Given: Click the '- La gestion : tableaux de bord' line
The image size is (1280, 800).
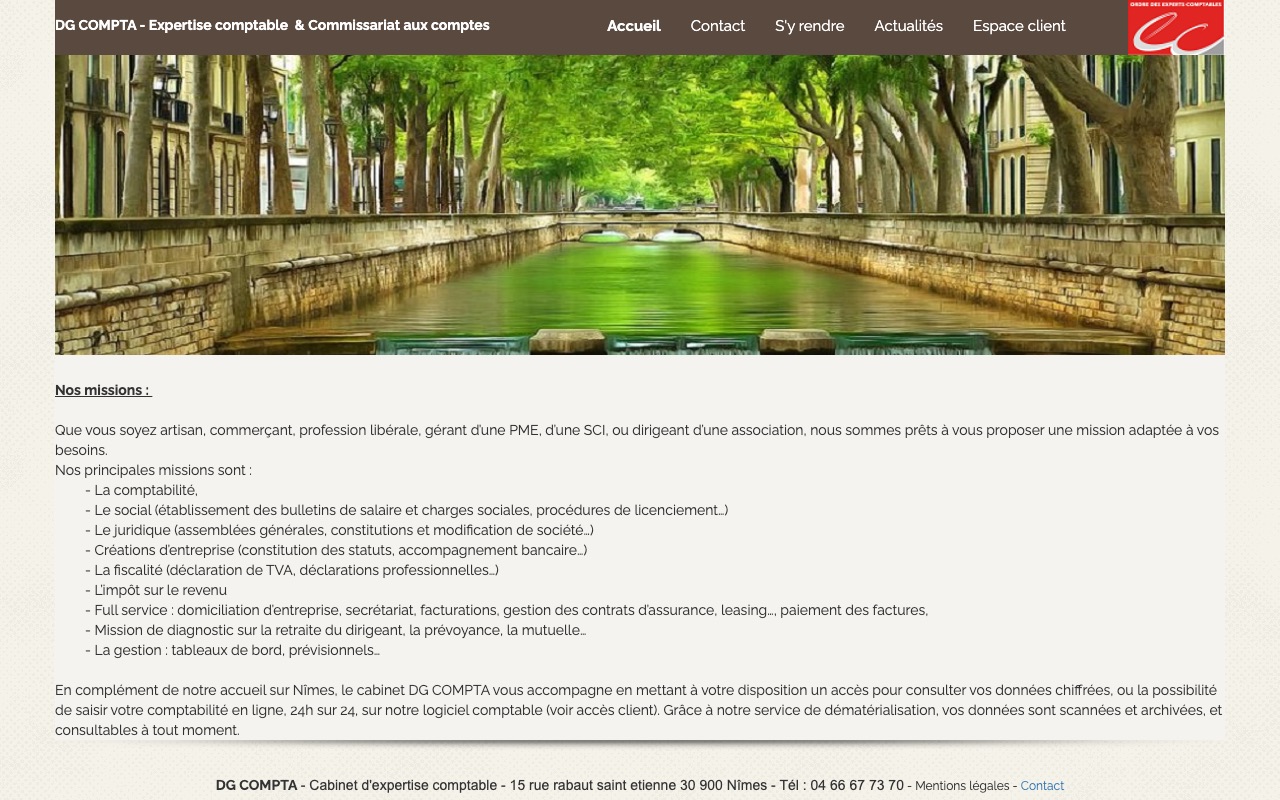Looking at the screenshot, I should click(x=232, y=650).
